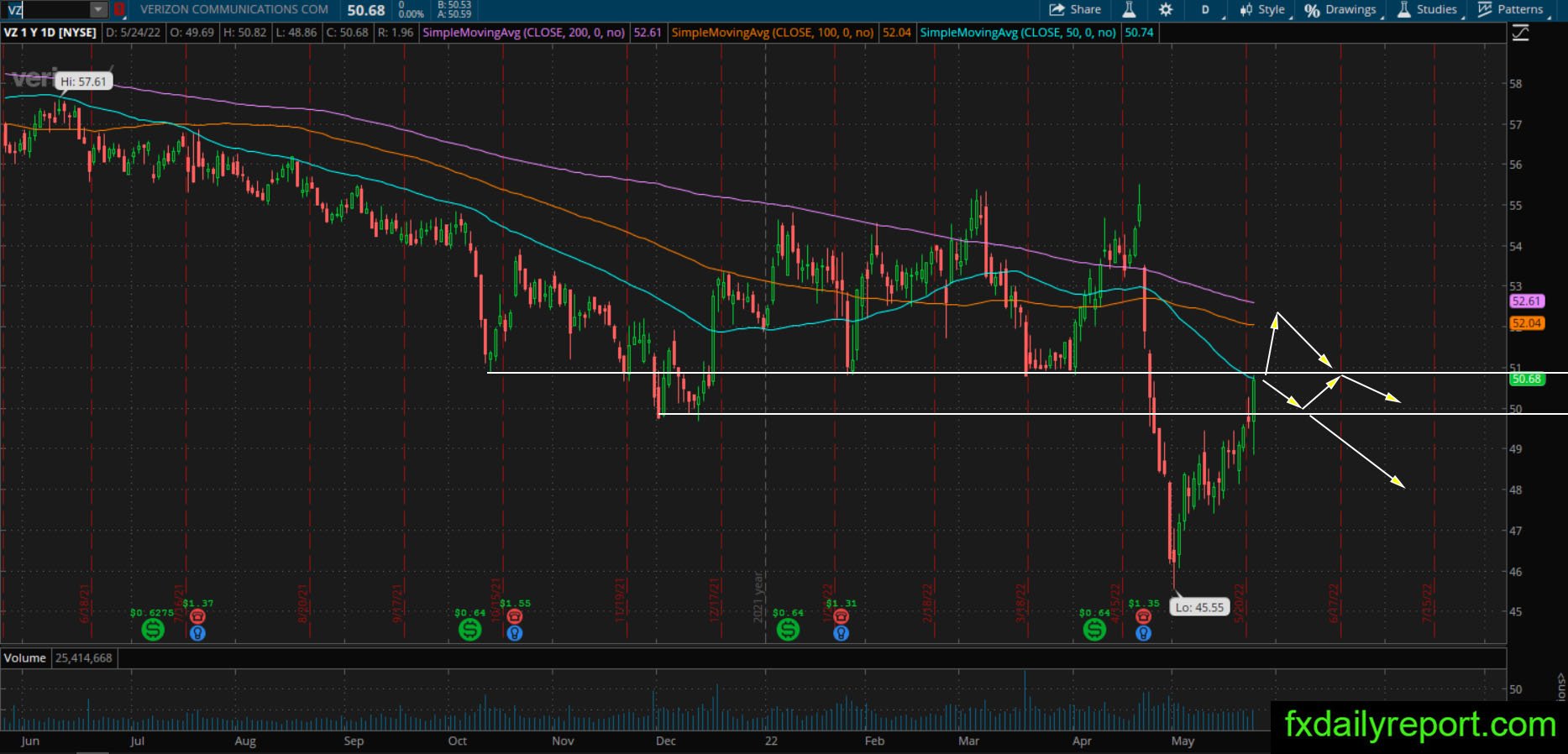Click the orange 52.04 bubble on price axis
The width and height of the screenshot is (1568, 754).
[1526, 323]
